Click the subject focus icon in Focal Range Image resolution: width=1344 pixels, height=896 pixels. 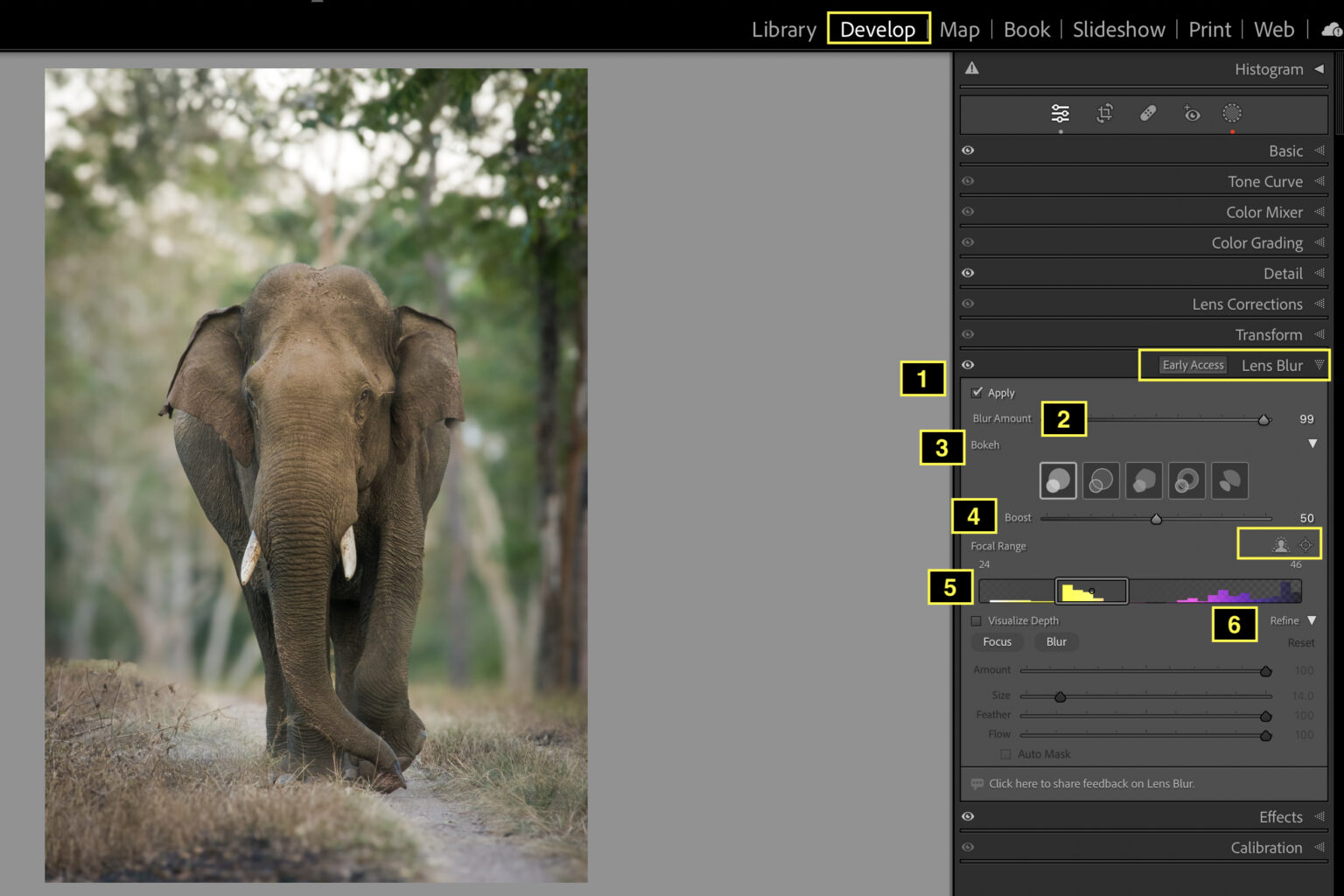tap(1279, 544)
